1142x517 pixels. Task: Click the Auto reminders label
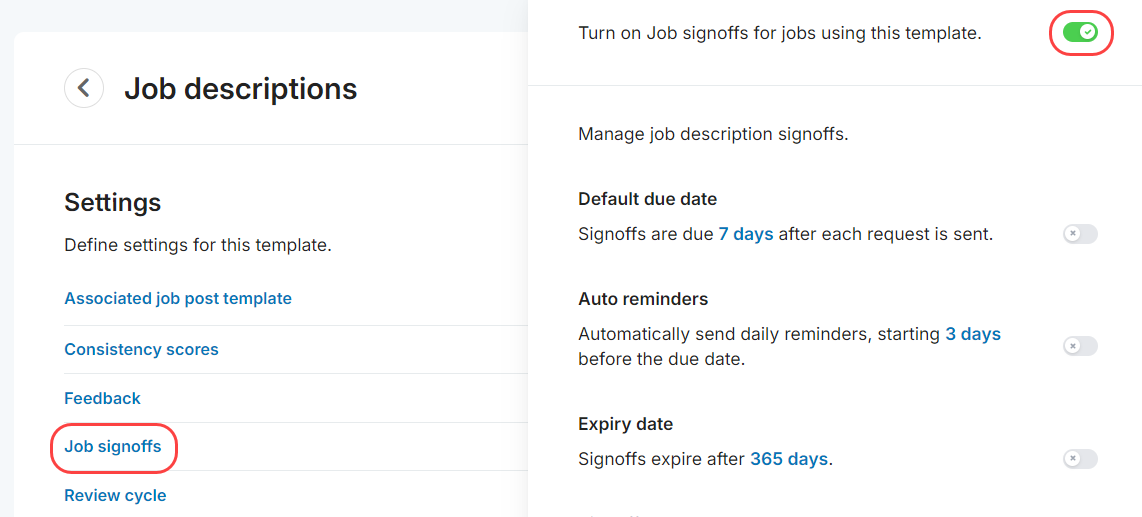(643, 299)
